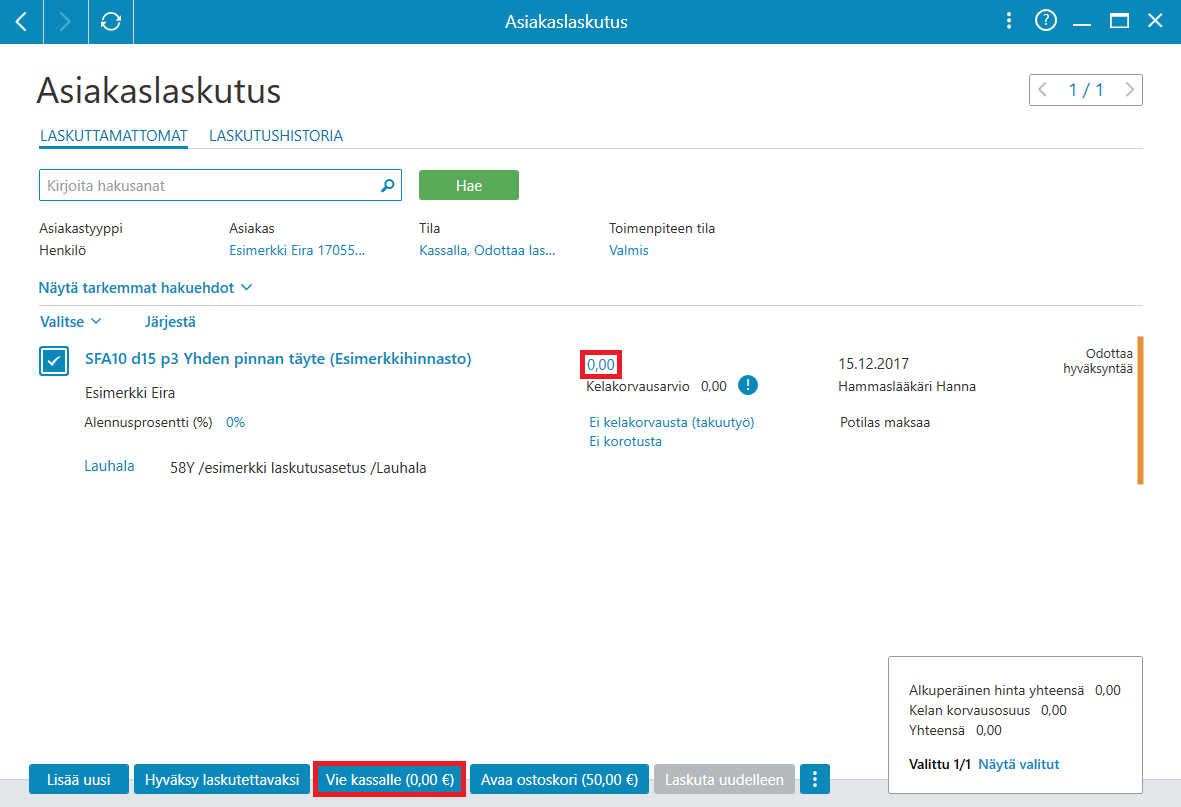Click the green Hae button
Screen dimensions: 1181x807
468,185
